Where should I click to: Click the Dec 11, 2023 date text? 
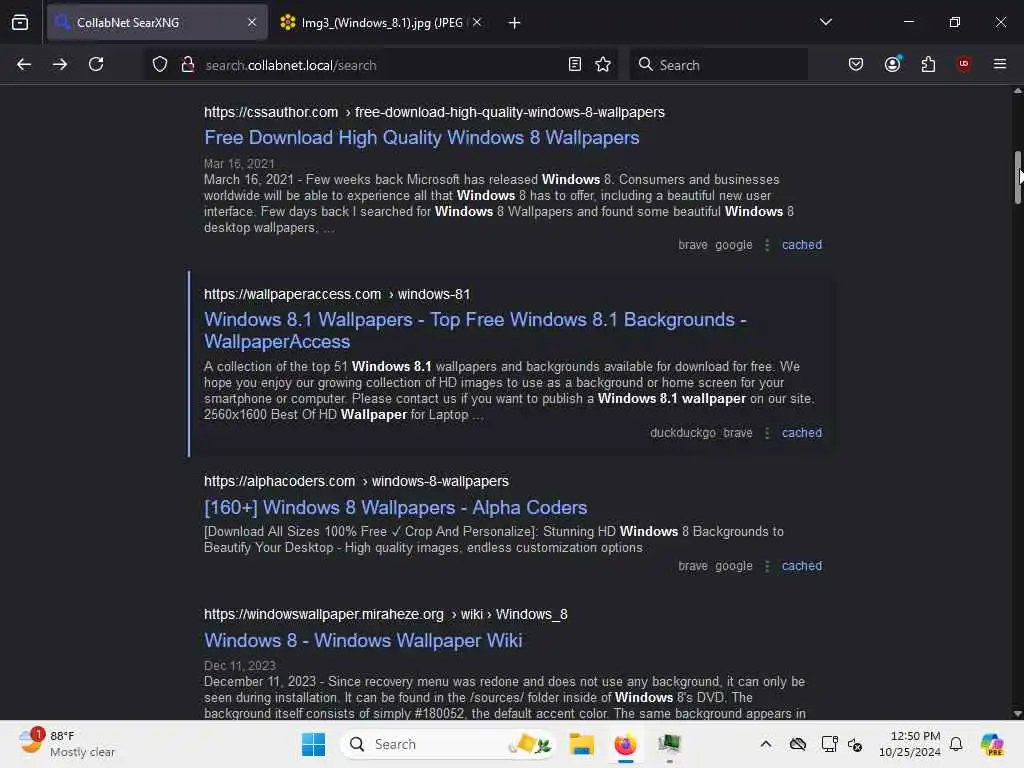point(240,665)
